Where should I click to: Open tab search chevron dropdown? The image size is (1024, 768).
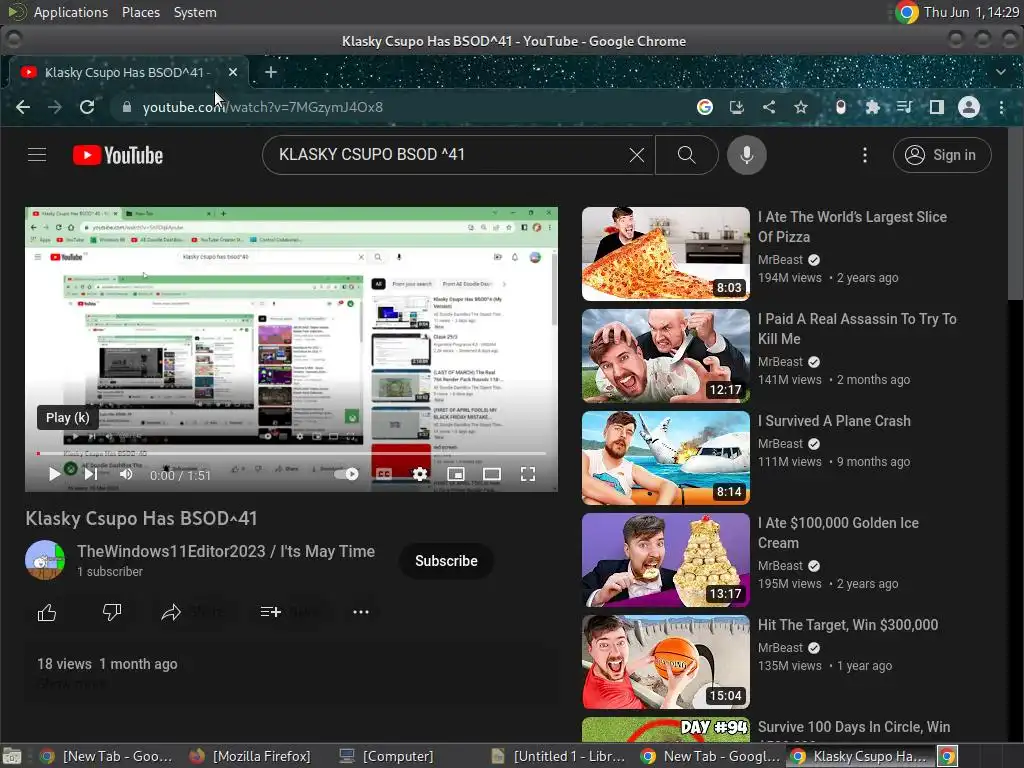[1000, 72]
